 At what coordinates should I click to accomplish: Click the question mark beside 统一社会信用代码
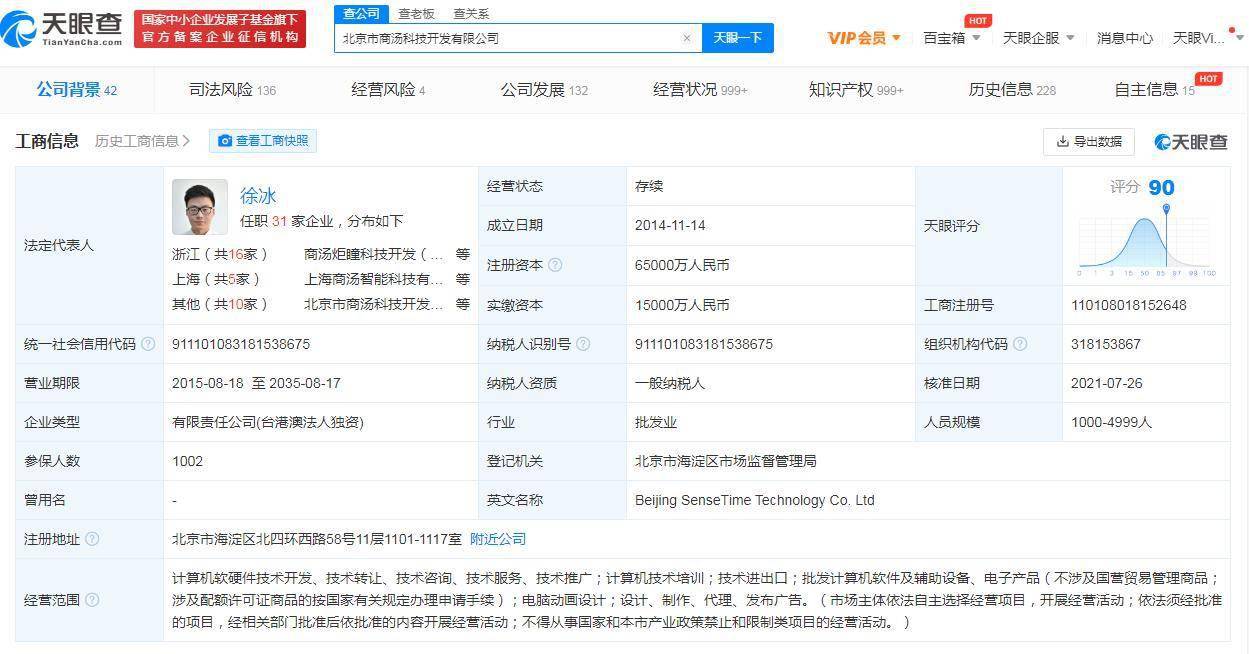point(149,344)
